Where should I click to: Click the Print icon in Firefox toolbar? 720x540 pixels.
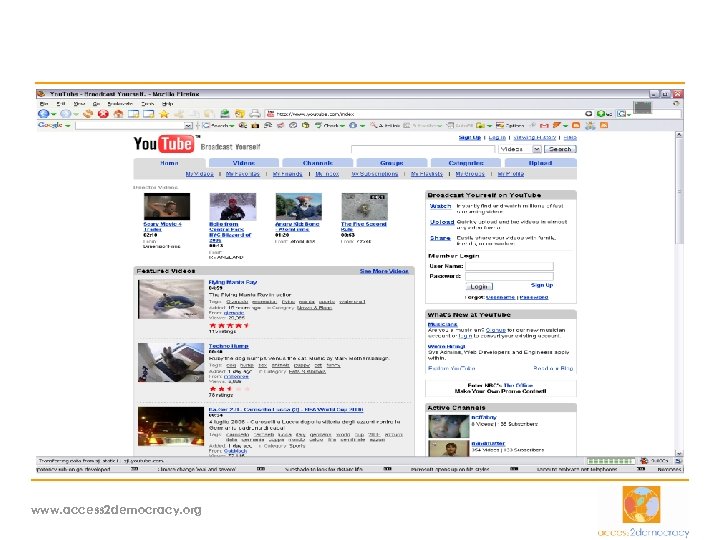(255, 113)
